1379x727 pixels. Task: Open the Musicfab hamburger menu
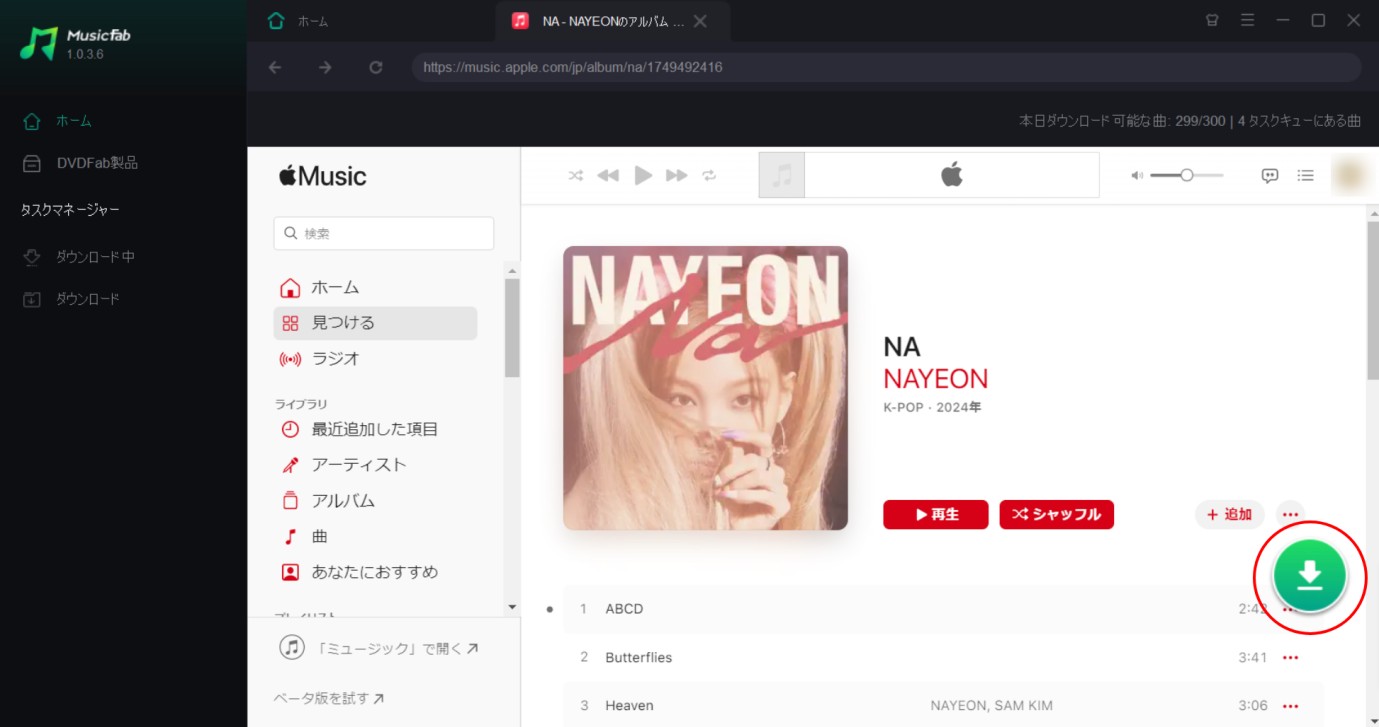coord(1247,20)
